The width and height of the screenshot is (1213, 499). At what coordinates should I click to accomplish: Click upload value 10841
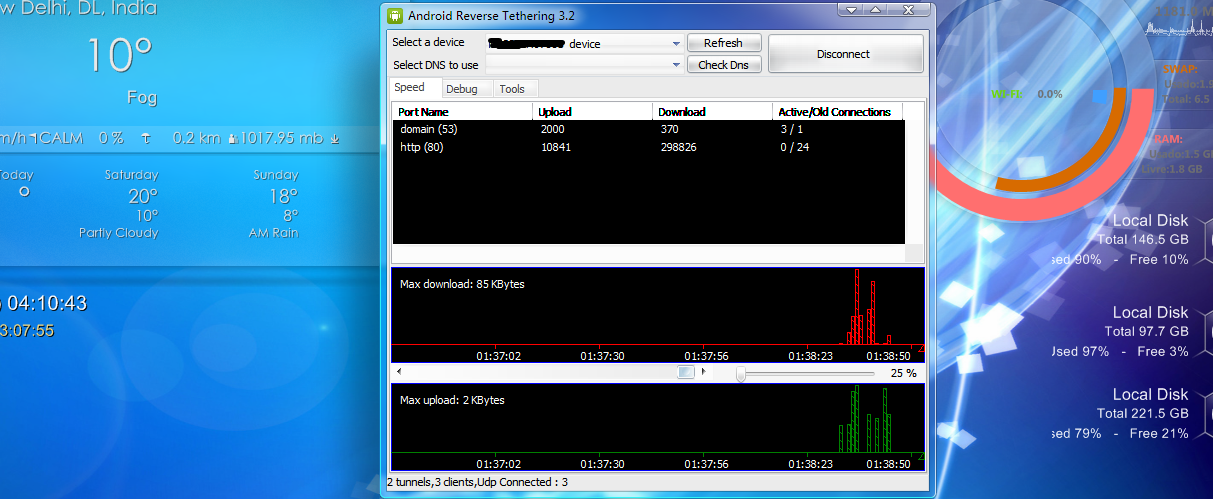tap(555, 148)
